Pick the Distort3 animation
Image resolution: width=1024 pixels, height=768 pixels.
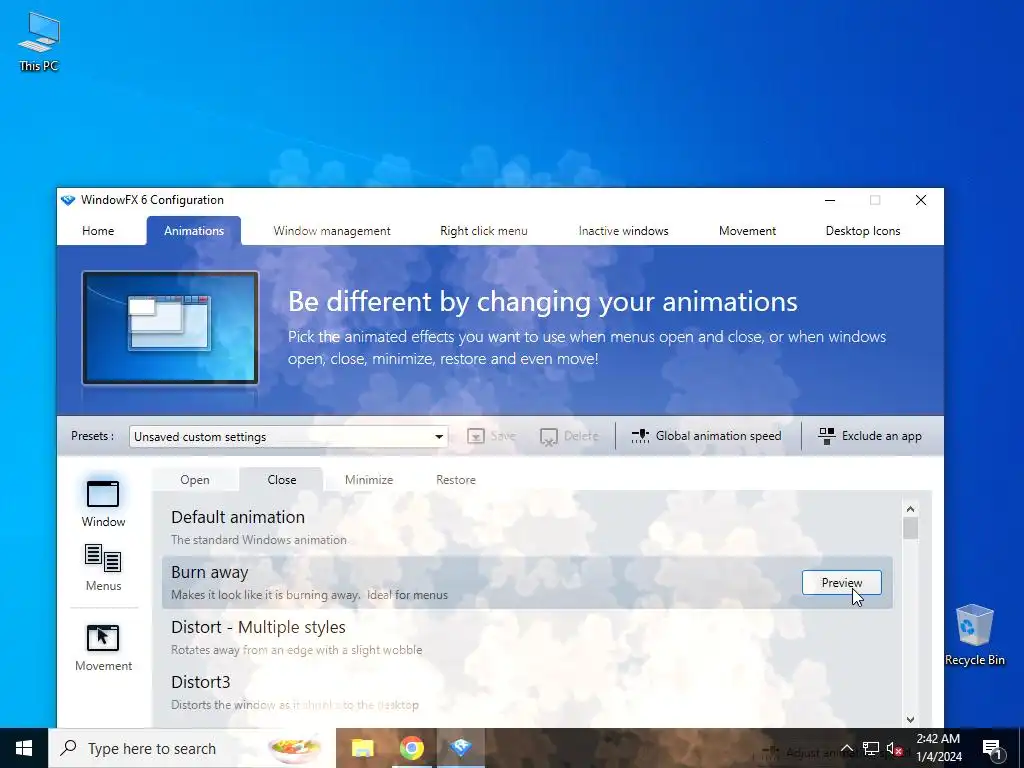[x=527, y=692]
